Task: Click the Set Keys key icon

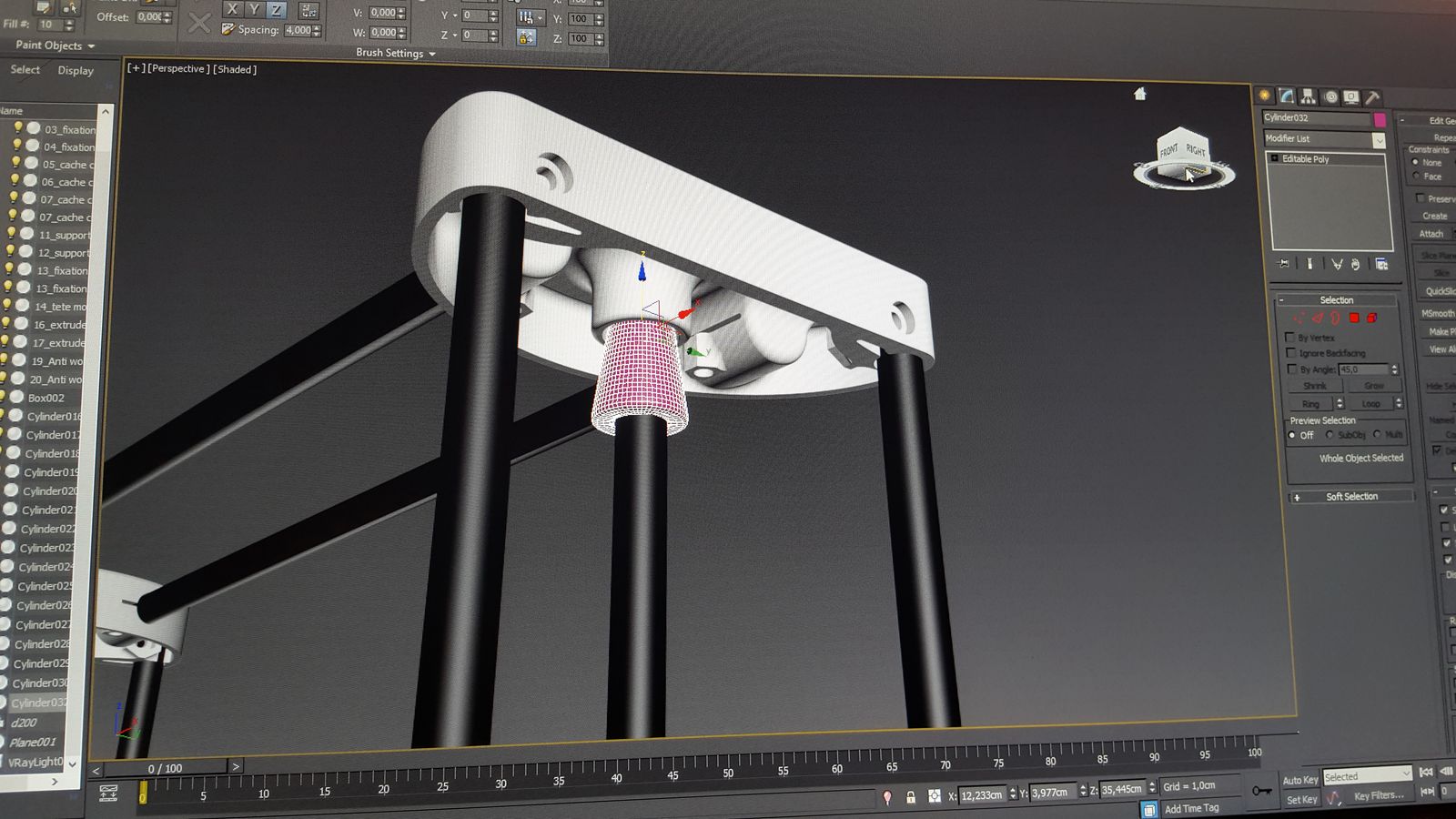Action: (1261, 791)
